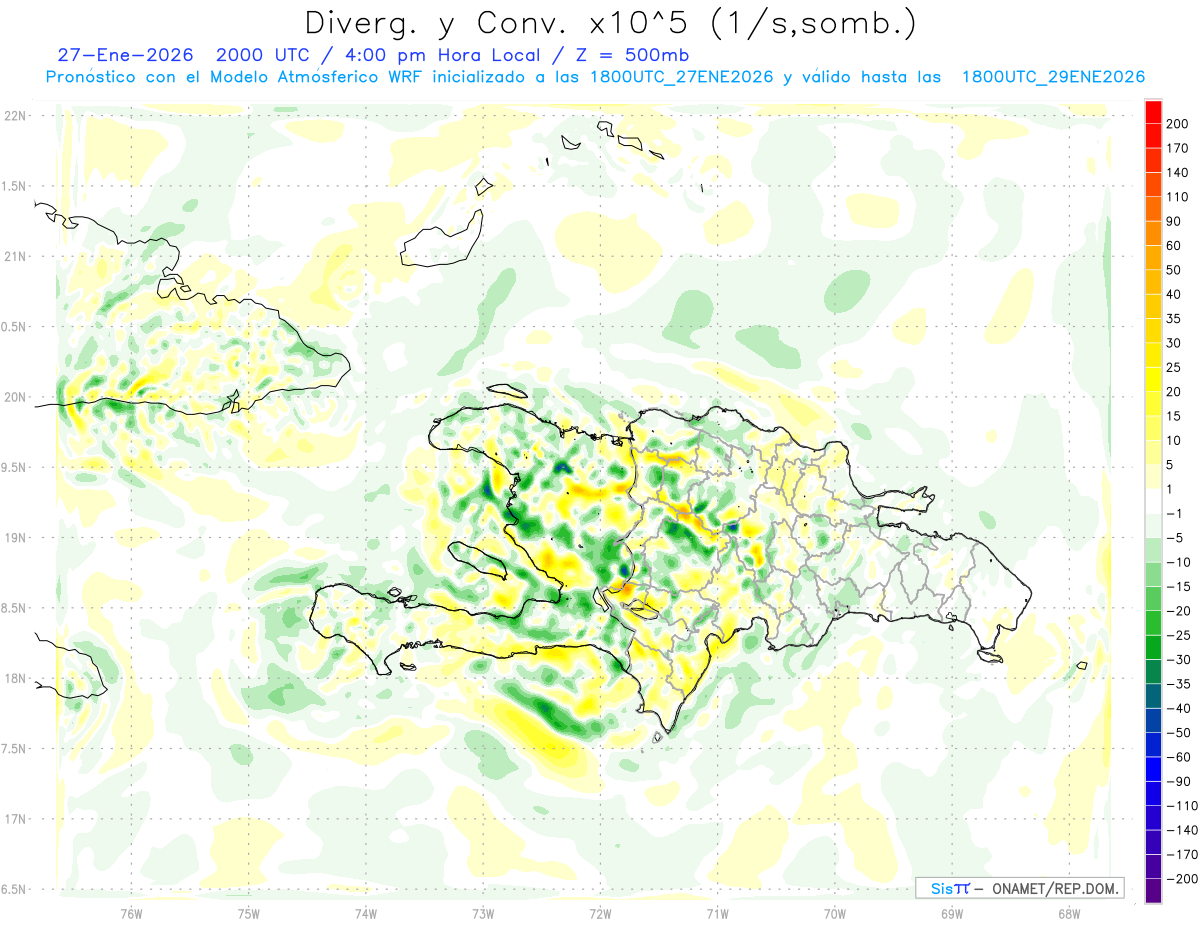The height and width of the screenshot is (927, 1200).
Task: Click the 22N latitude label
Action: click(x=14, y=115)
